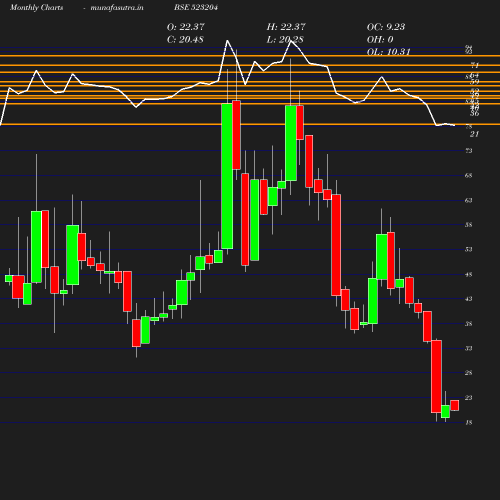This screenshot has width=500, height=500.
Task: Click the Monthly Charts title text
Action: point(36,7)
